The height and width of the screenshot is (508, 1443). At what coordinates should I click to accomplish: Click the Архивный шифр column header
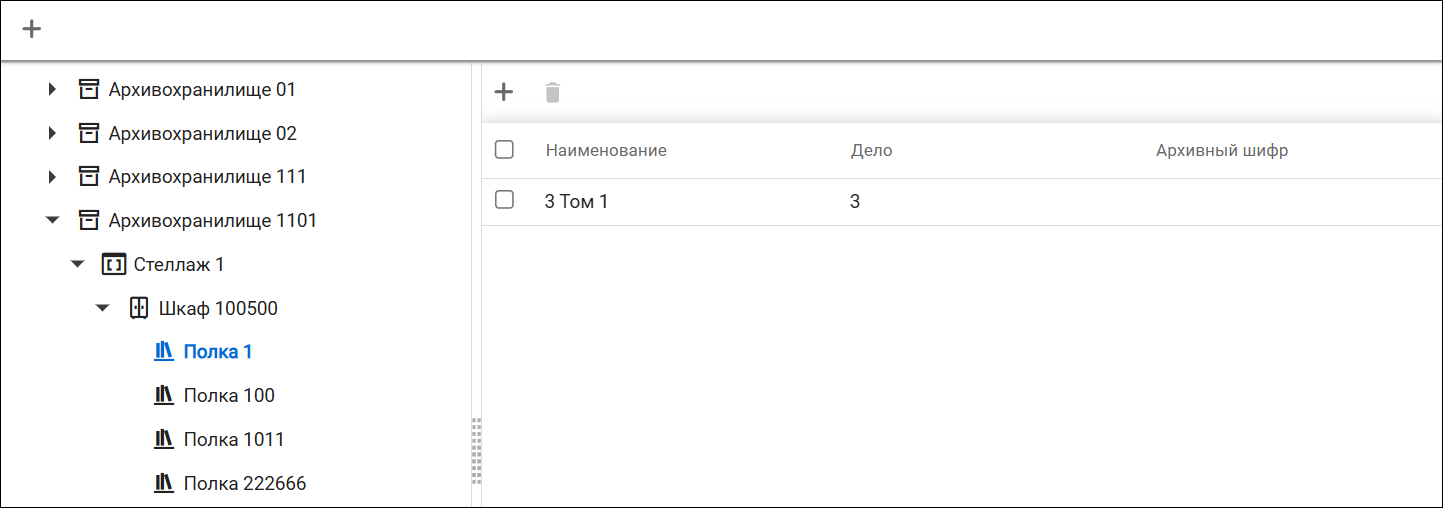tap(1222, 150)
